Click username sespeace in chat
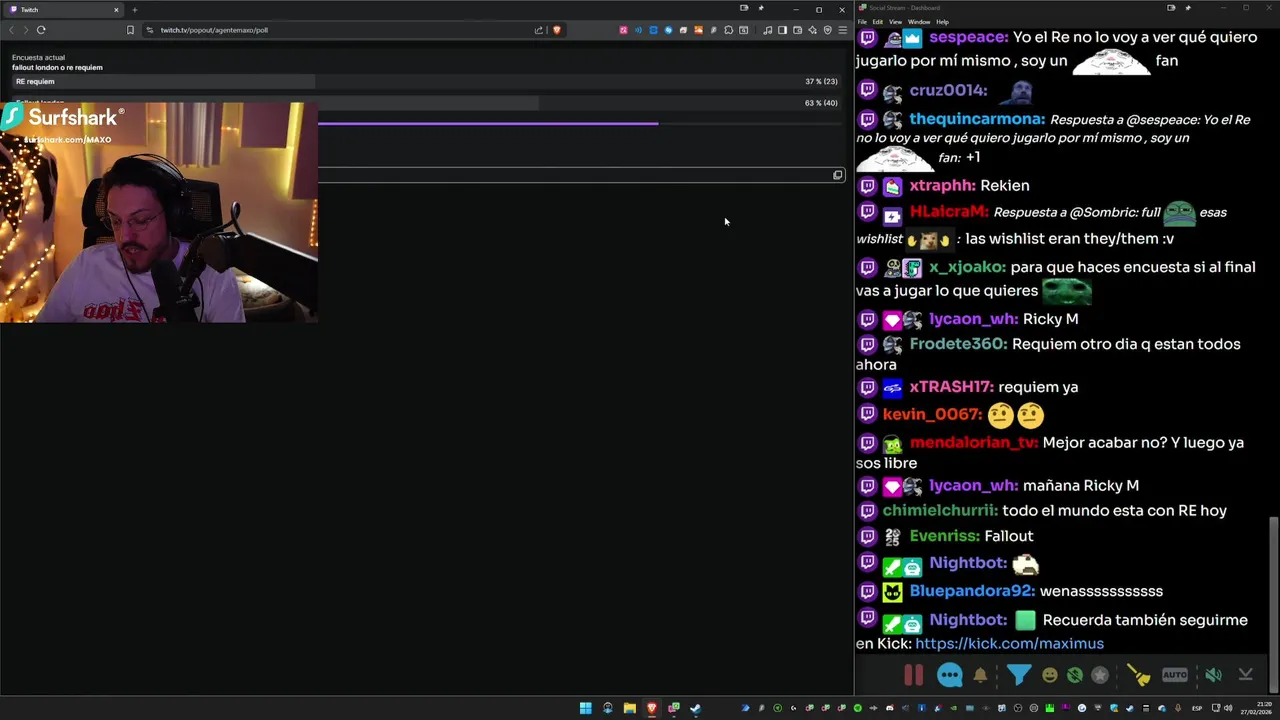 [x=968, y=37]
